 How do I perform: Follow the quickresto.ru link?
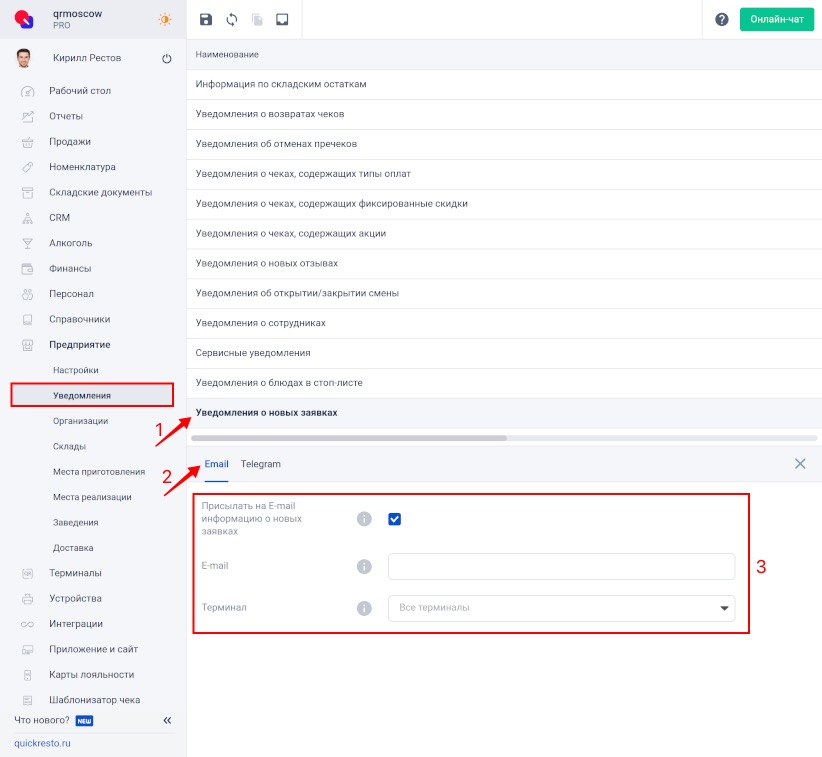[x=42, y=743]
